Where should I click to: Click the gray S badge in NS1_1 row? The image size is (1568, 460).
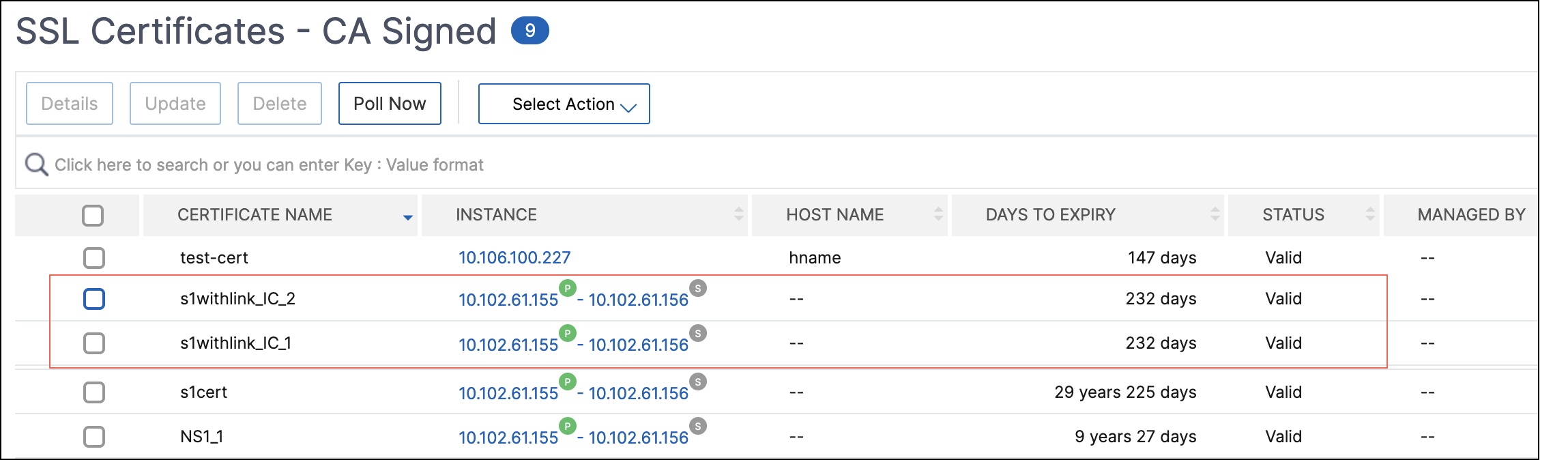point(698,426)
